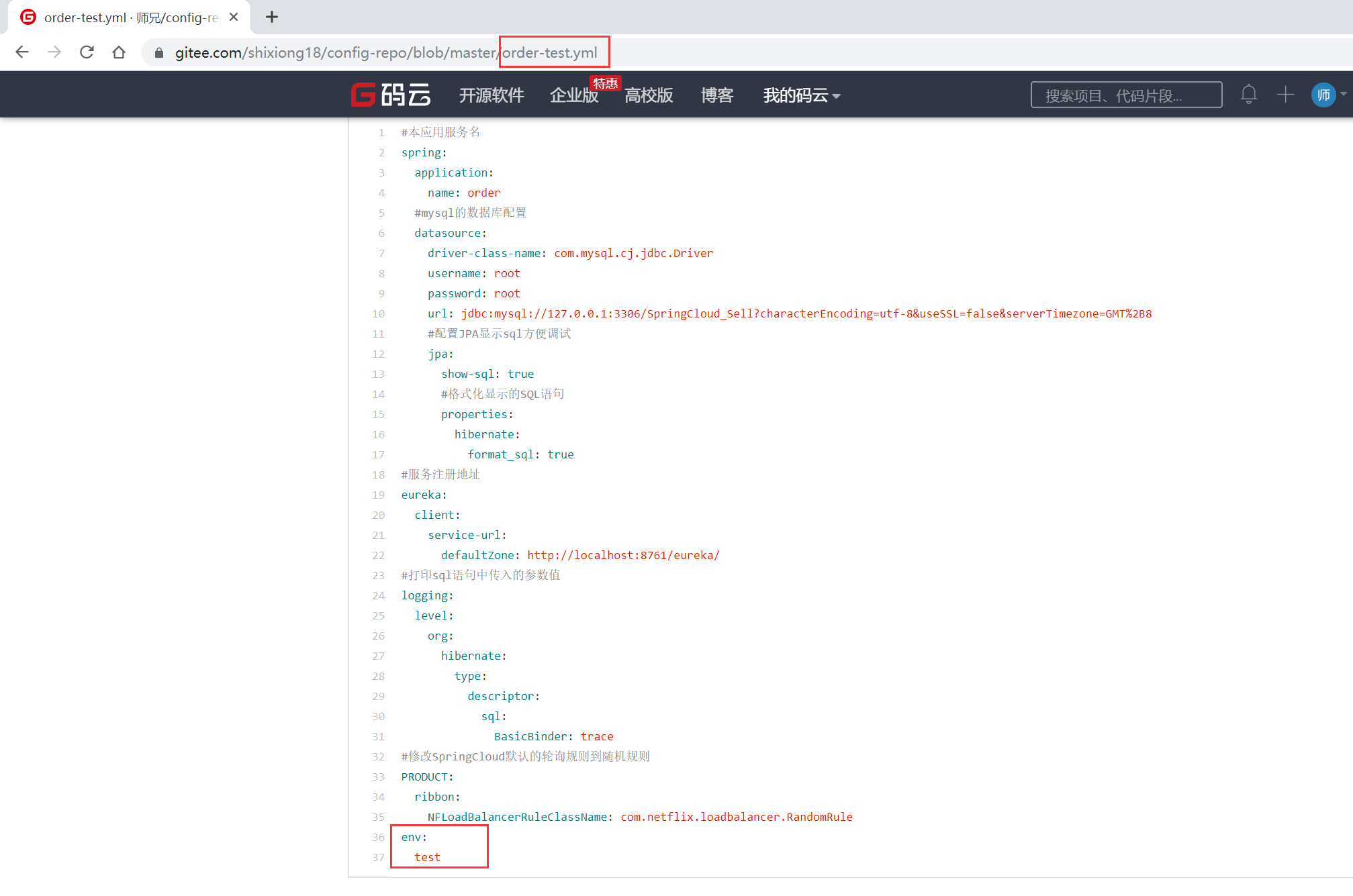Click the jdbc:mysql URL value on line 10

pos(806,314)
